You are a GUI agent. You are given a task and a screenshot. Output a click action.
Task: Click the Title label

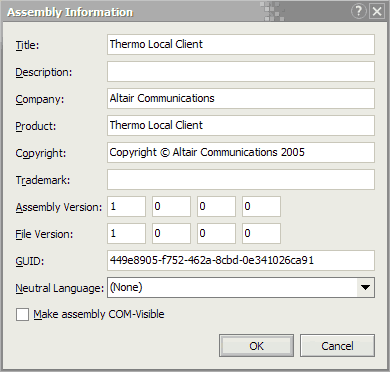pos(27,45)
